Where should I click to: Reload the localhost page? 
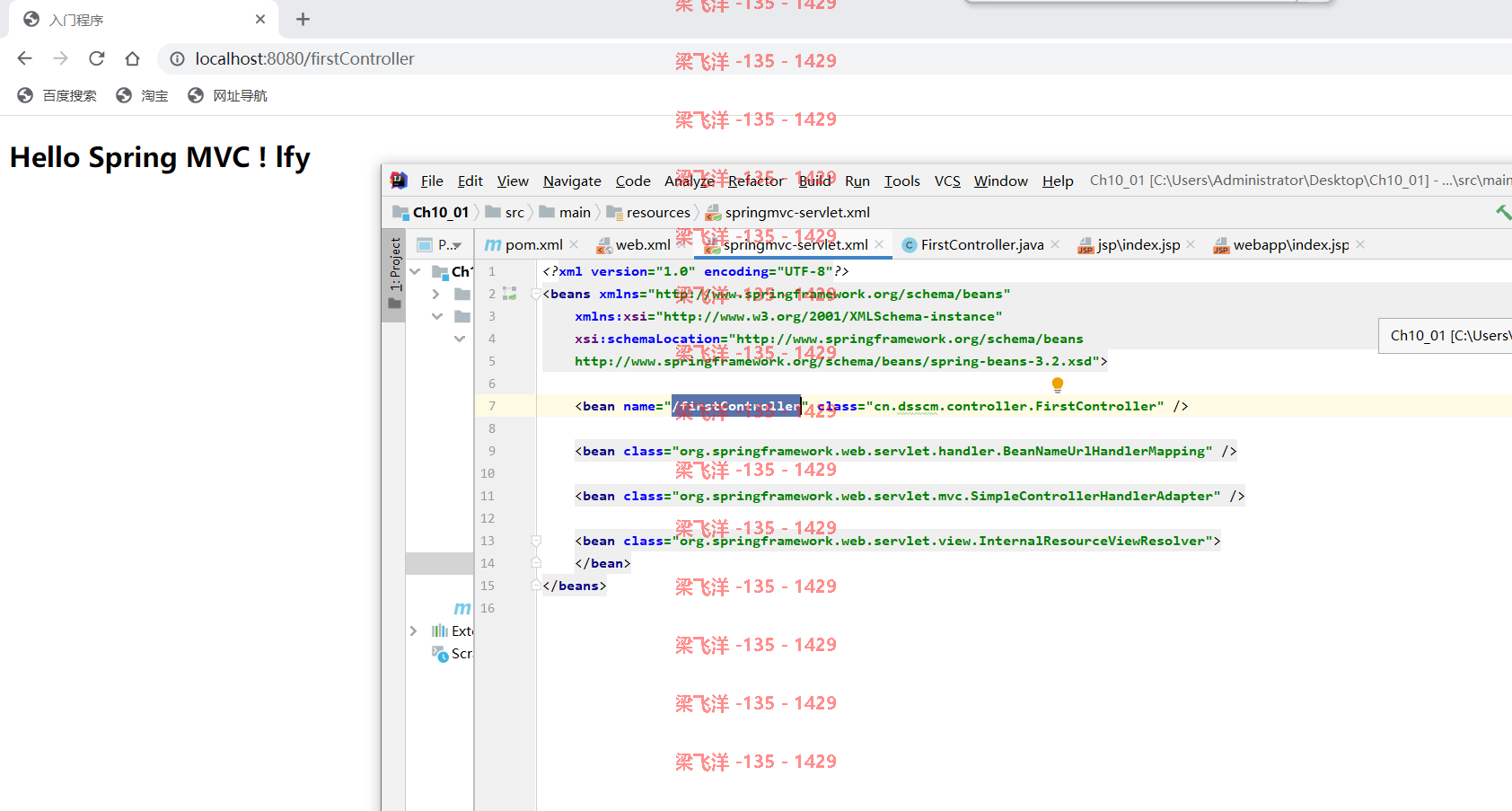pos(96,58)
